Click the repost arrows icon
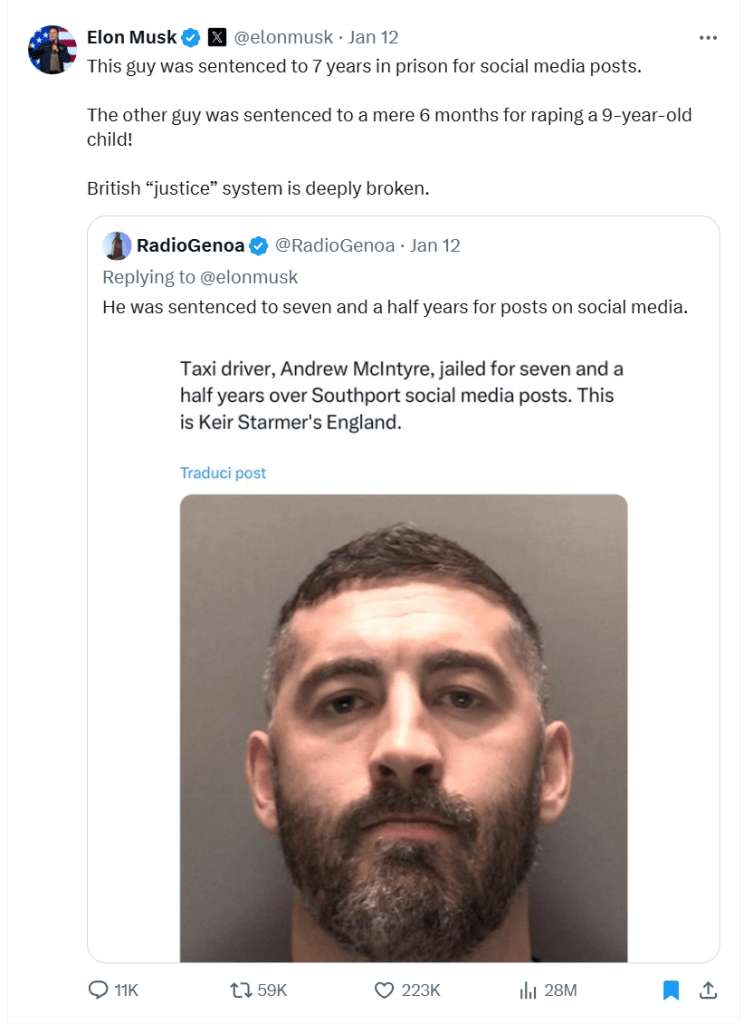The image size is (753, 1024). tap(241, 990)
